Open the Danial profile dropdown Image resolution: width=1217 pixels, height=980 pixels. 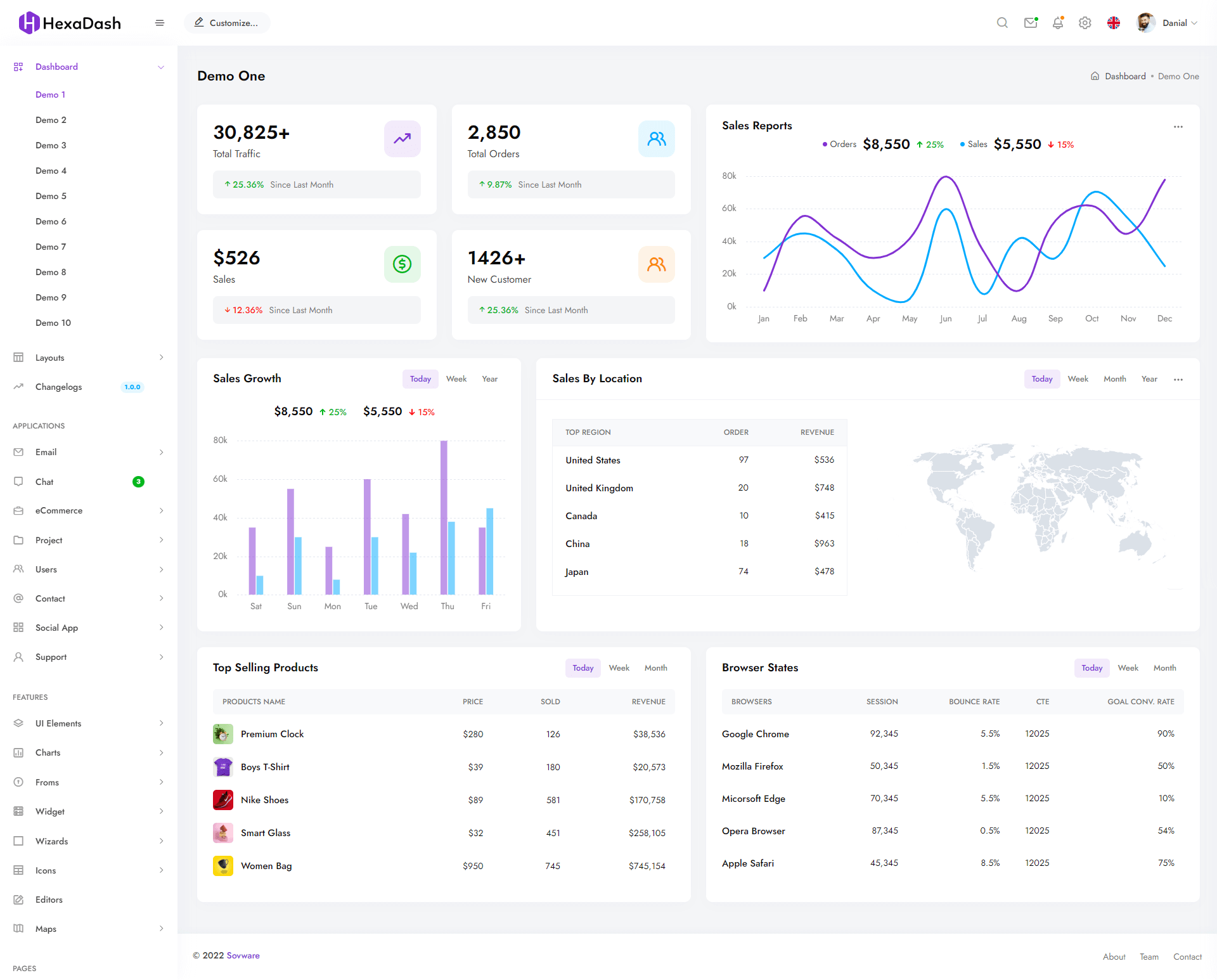pos(1176,23)
